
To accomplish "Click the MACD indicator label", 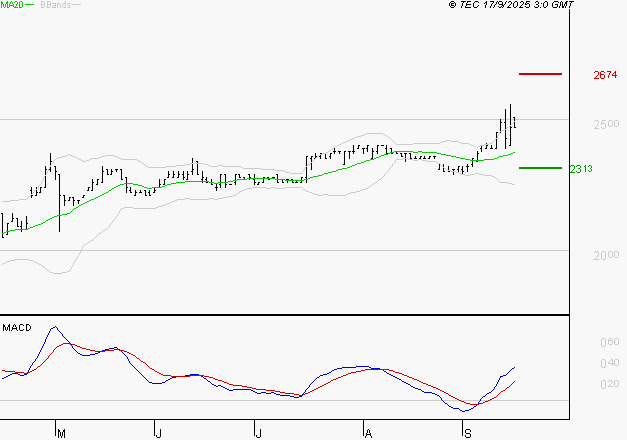I will pos(17,328).
